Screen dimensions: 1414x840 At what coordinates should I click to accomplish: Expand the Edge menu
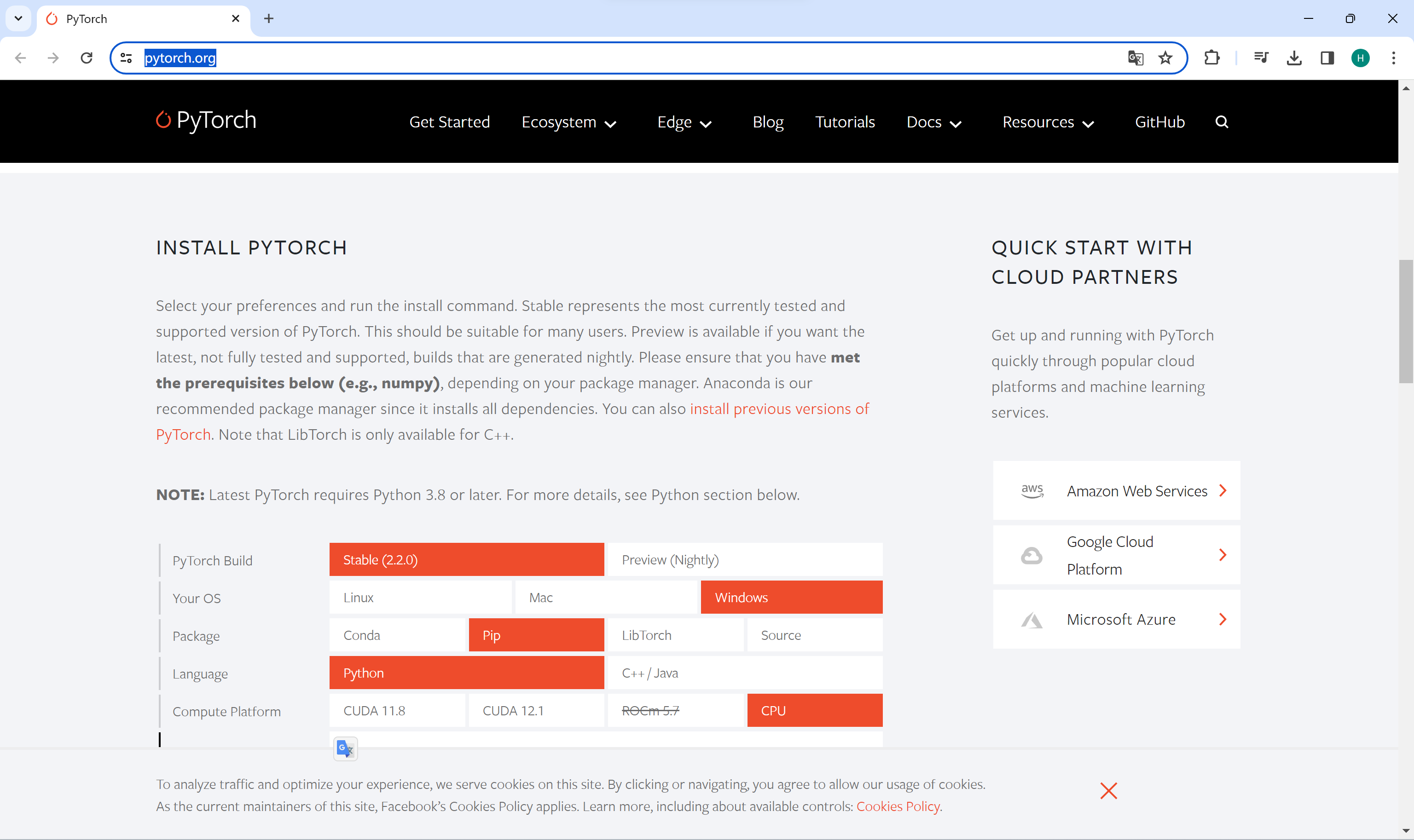point(684,122)
